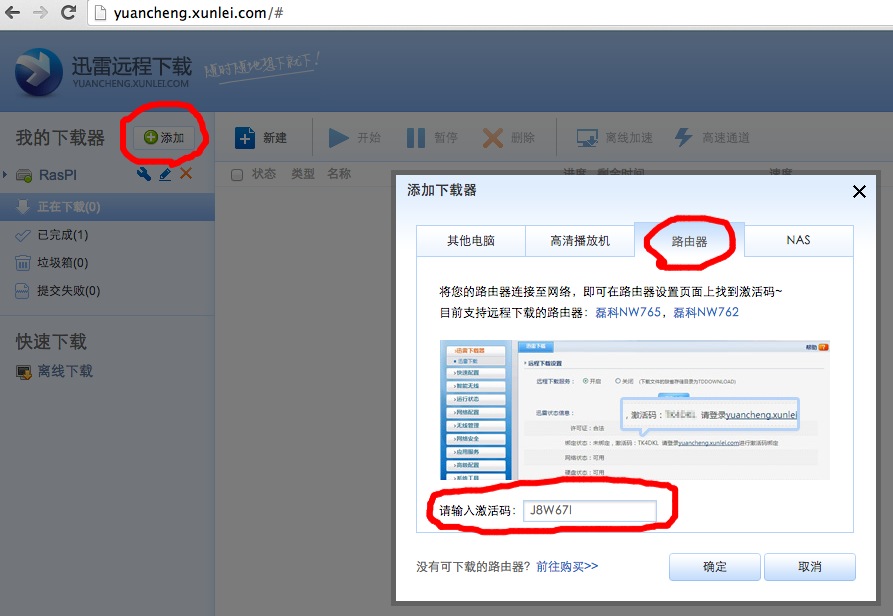
Task: Expand the RasPI downloader tree arrow
Action: (6, 176)
